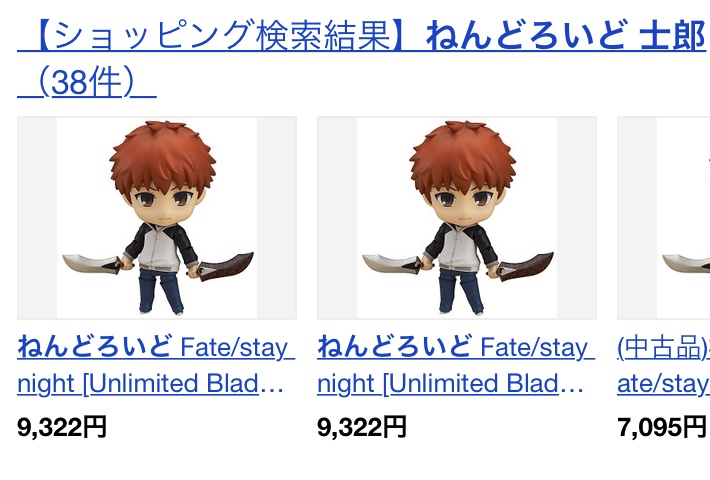
Task: Open the partially visible third product thumbnail
Action: (664, 218)
